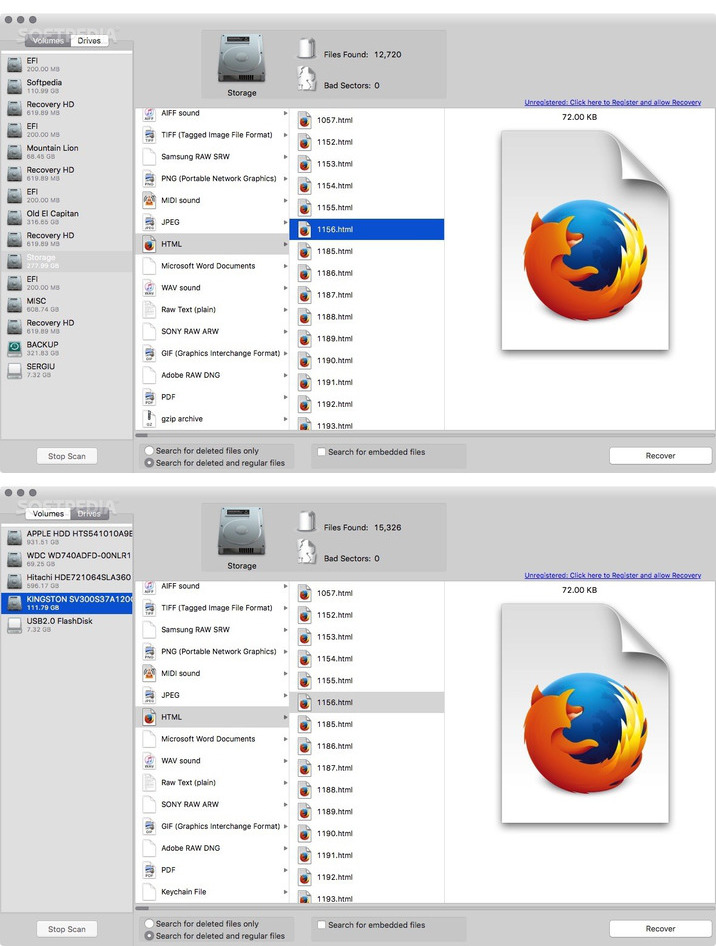
Task: Expand JPEG category arrow in bottom window
Action: coord(285,695)
